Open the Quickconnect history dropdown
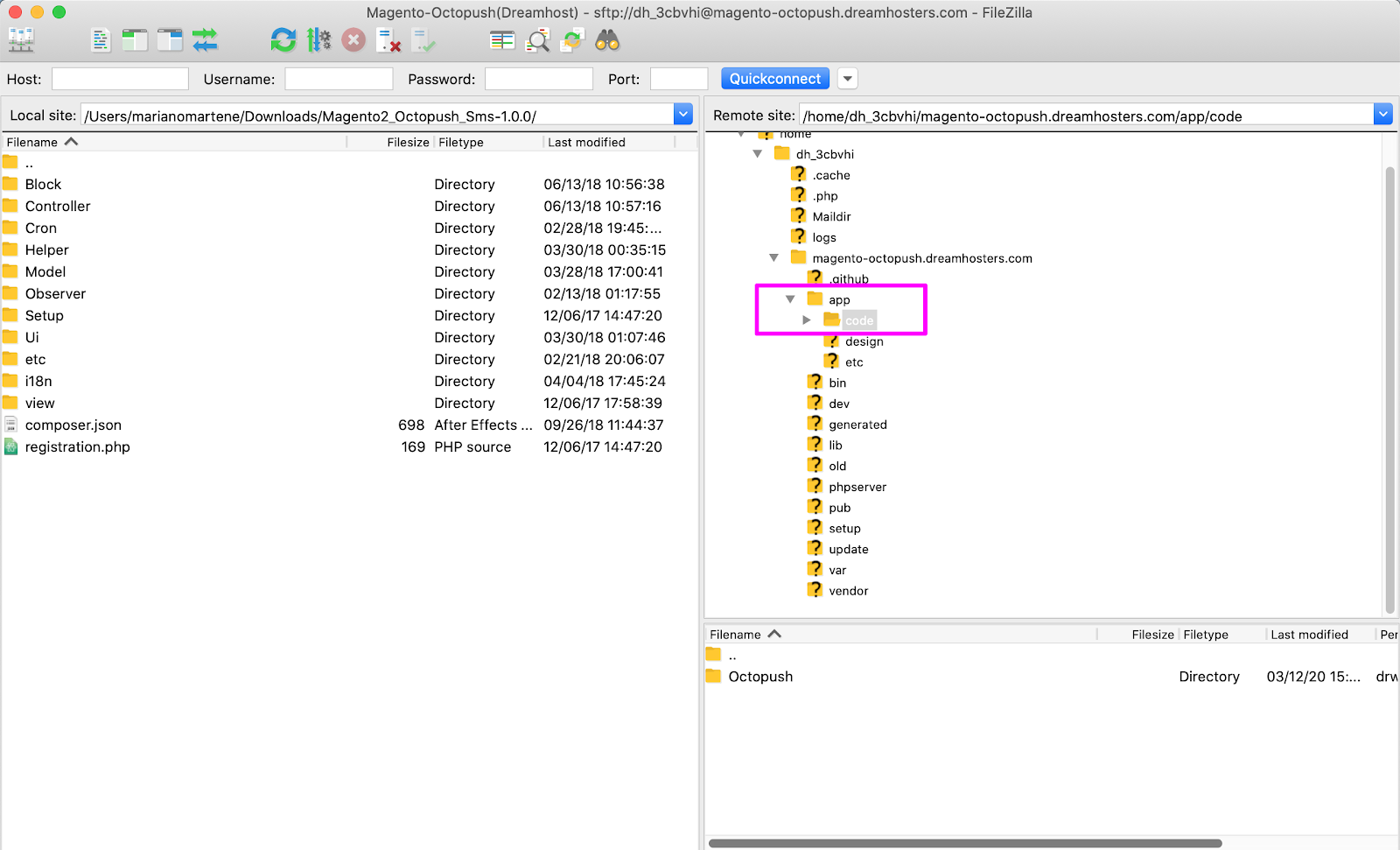1400x850 pixels. click(847, 79)
